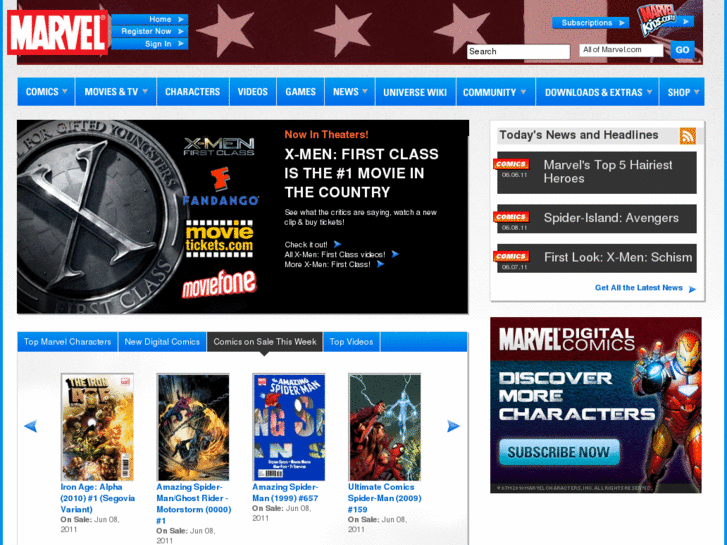This screenshot has height=545, width=727.
Task: Open the movietickets.com logo
Action: (219, 238)
